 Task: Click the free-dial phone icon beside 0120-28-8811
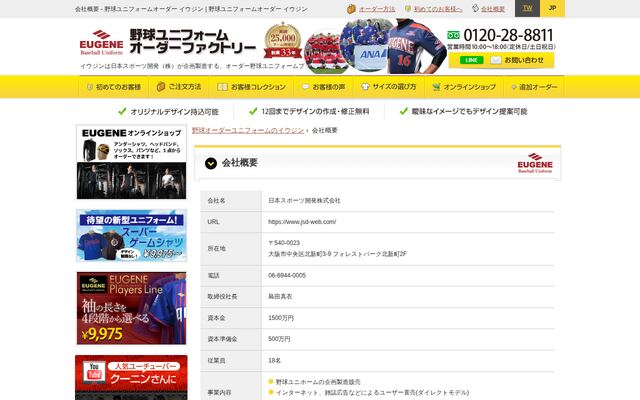pyautogui.click(x=453, y=35)
